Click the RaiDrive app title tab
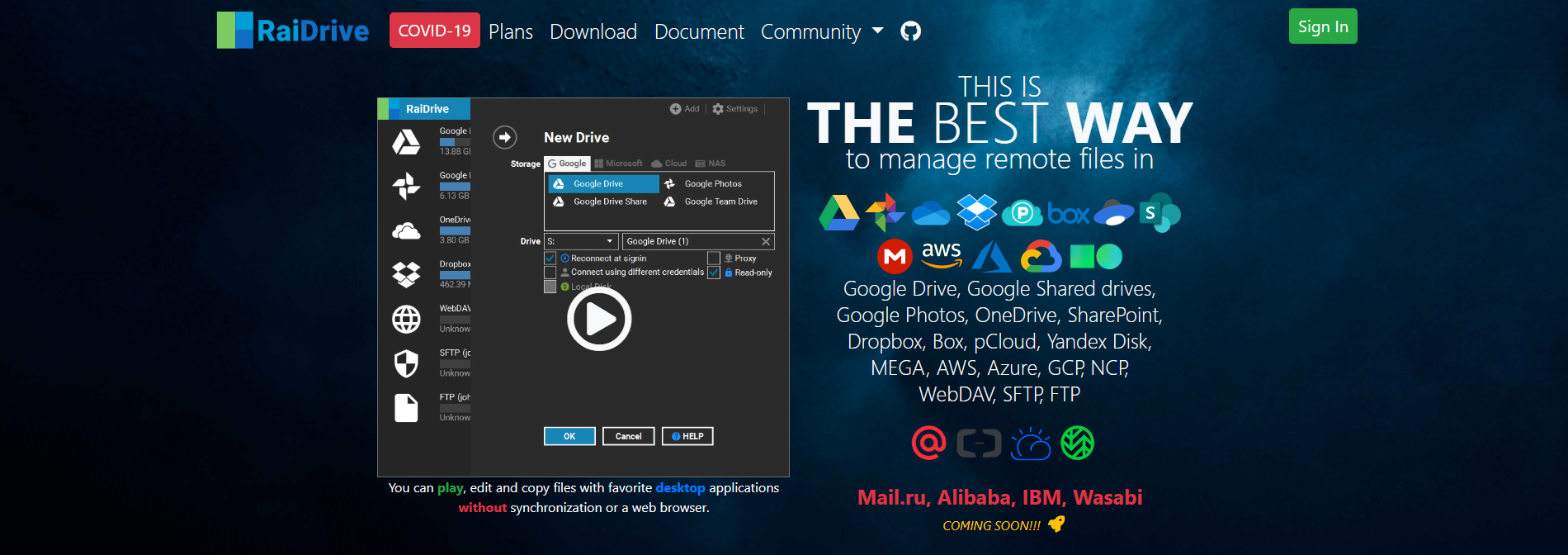The width and height of the screenshot is (1568, 555). (424, 109)
